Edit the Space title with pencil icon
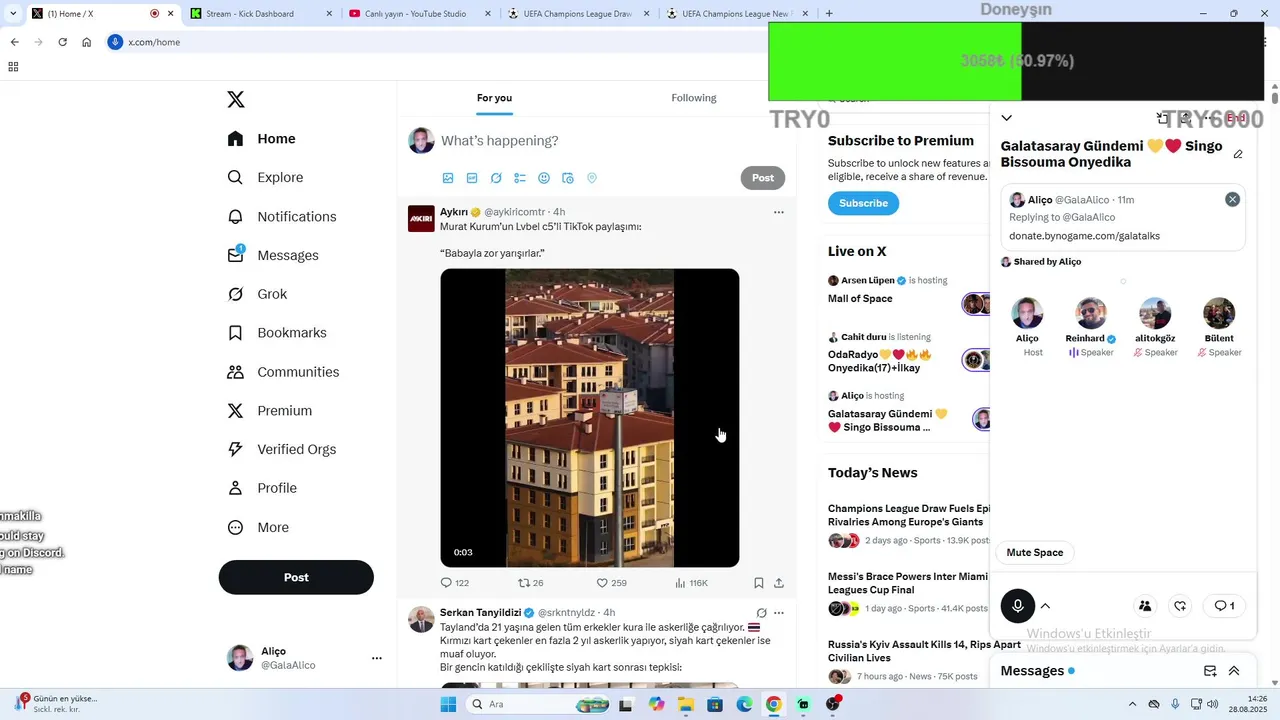Screen dimensions: 1280x720 pyautogui.click(x=1238, y=155)
